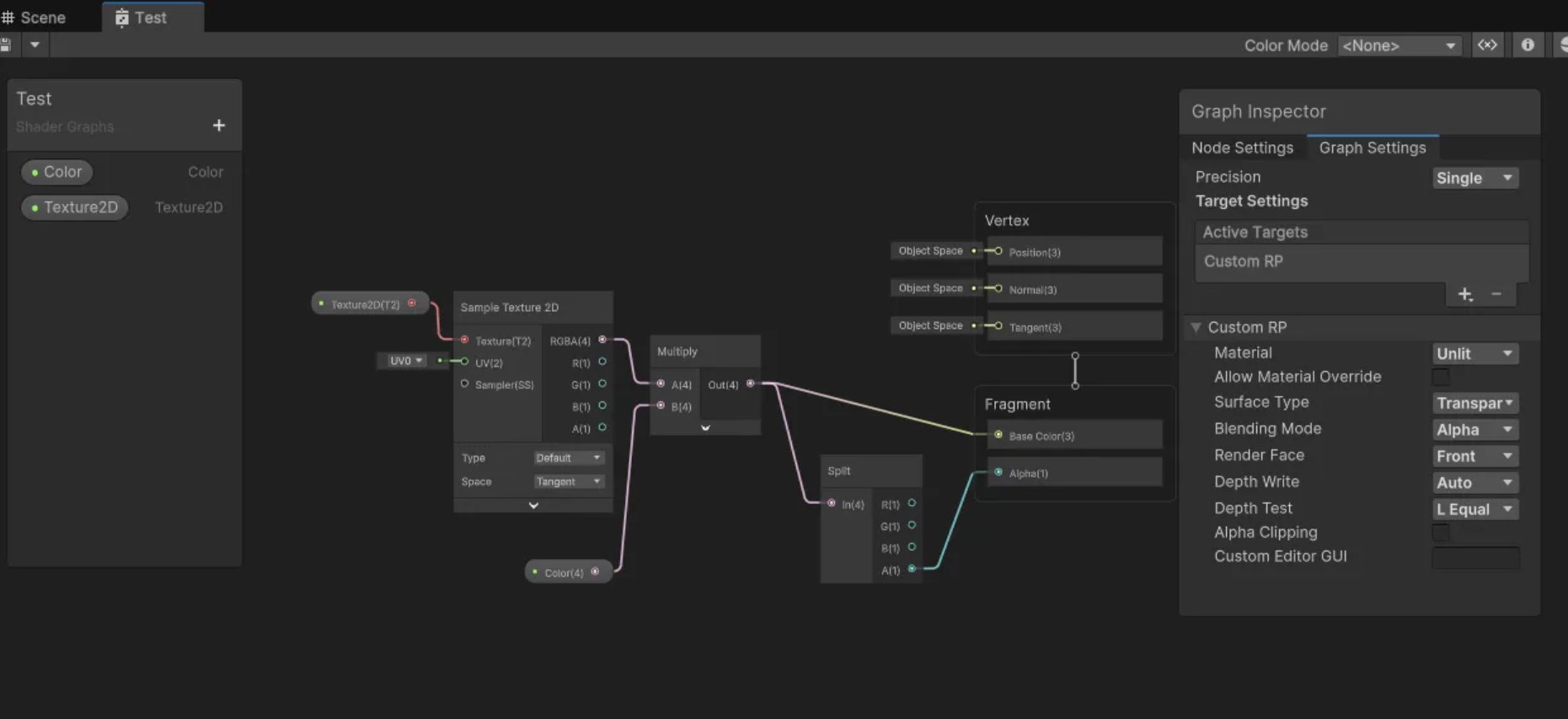1568x719 pixels.
Task: Open the Surface Type dropdown
Action: click(1475, 403)
